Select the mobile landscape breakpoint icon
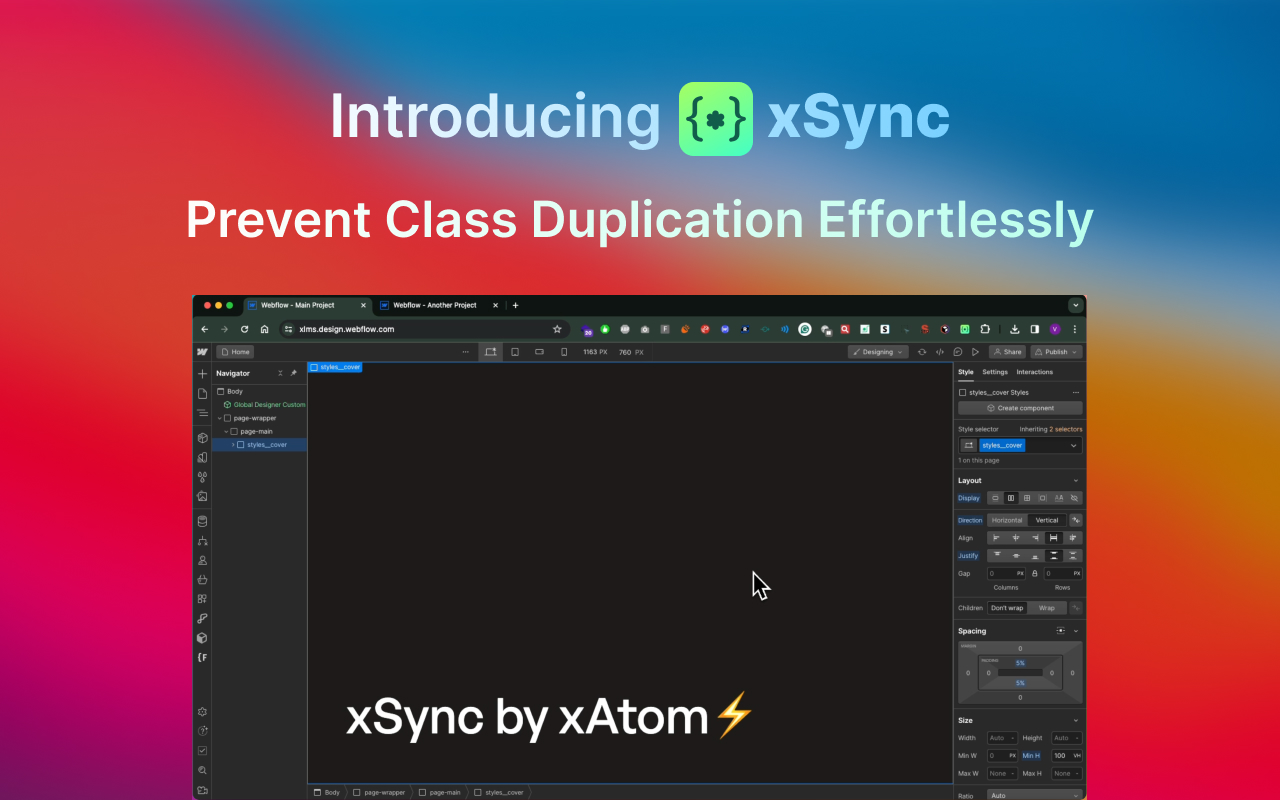 pos(539,352)
